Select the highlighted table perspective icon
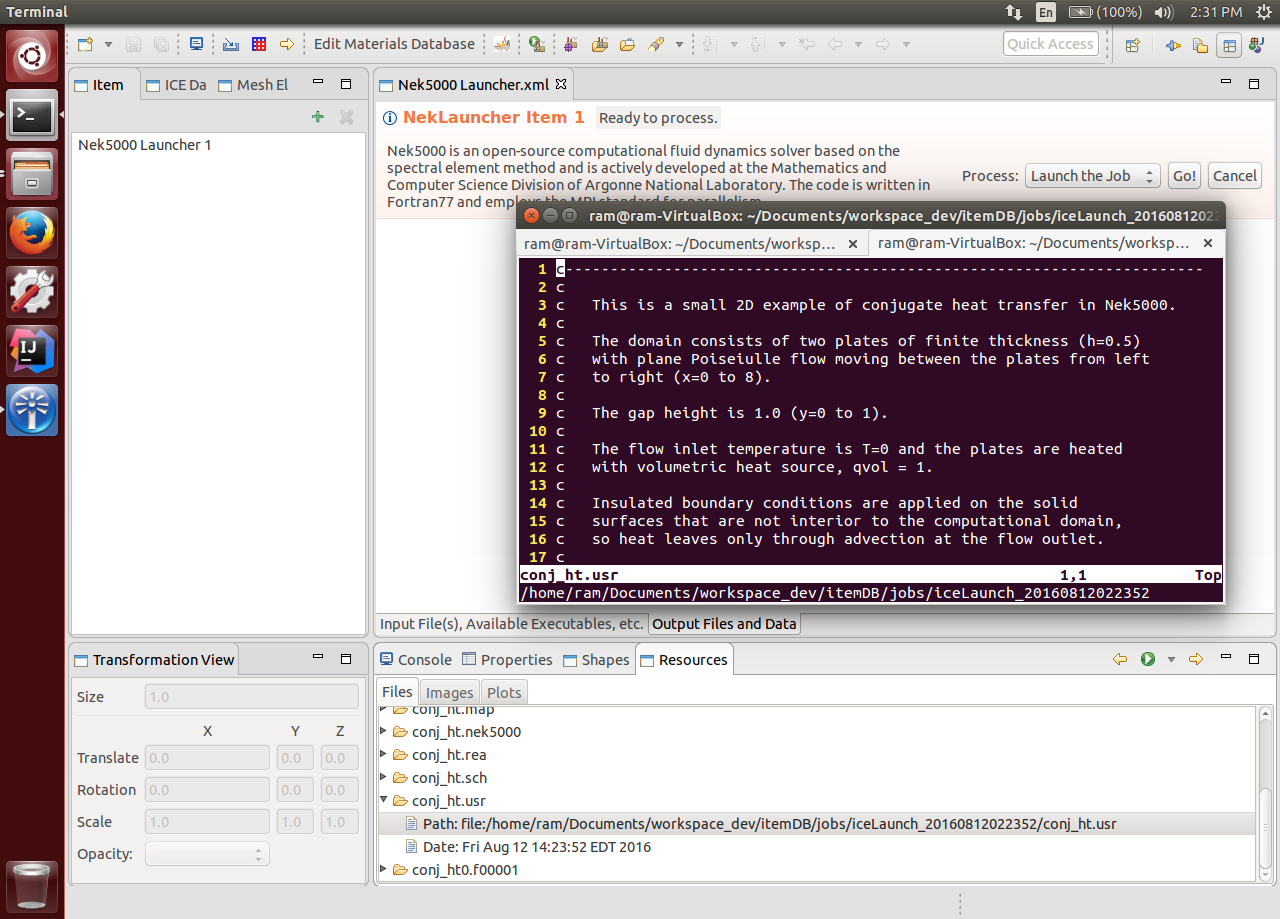The width and height of the screenshot is (1280, 919). [x=1229, y=44]
